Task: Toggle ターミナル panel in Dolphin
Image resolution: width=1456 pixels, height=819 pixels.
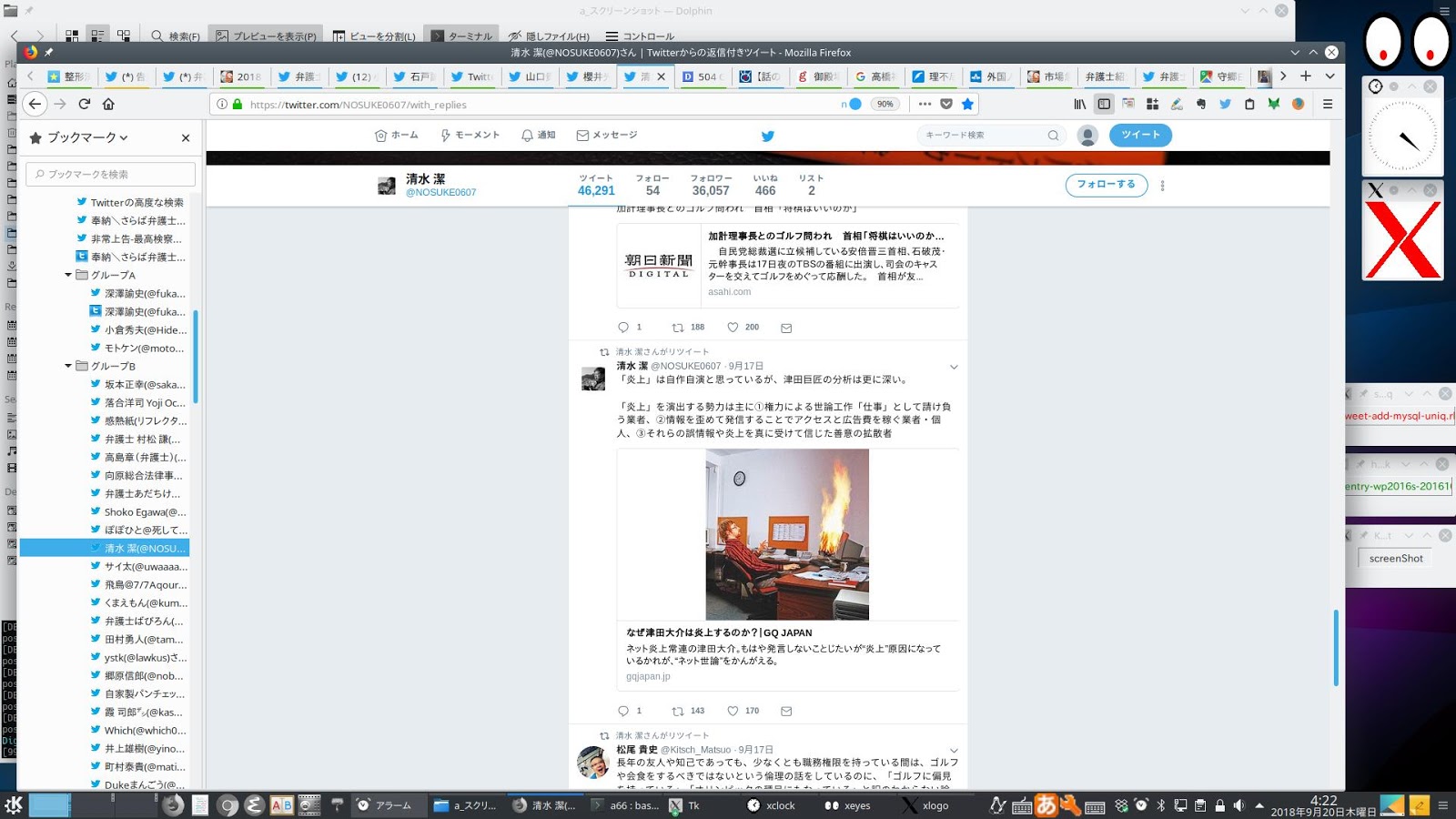Action: [x=461, y=36]
